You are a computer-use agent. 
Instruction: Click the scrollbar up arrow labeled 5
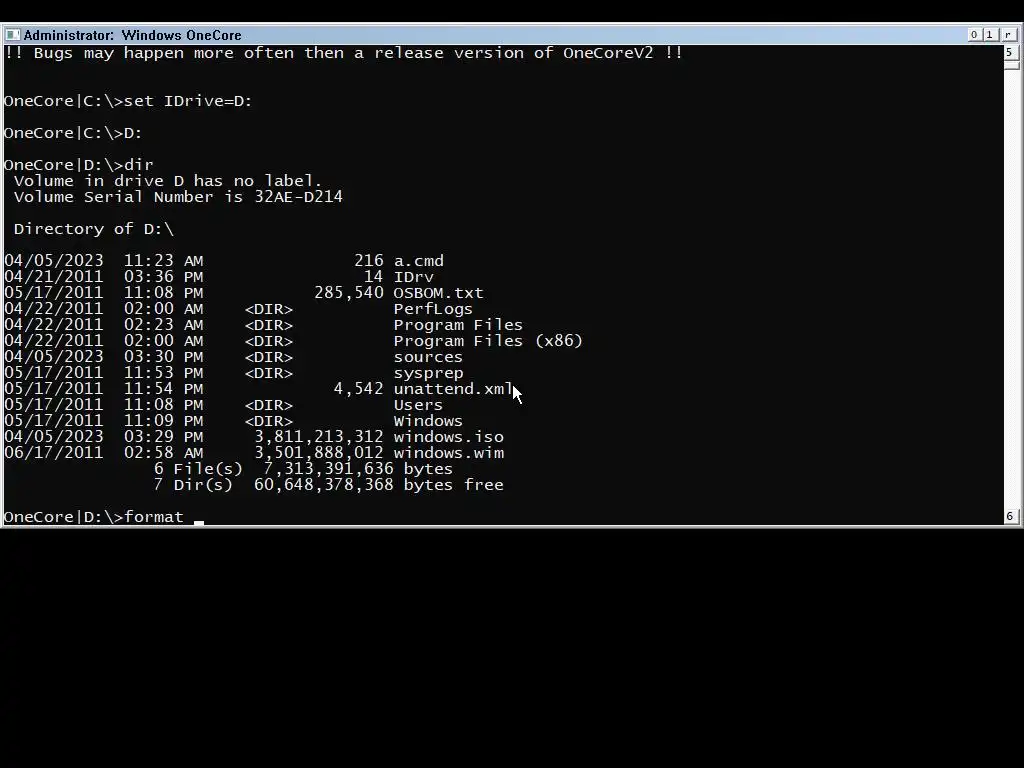pyautogui.click(x=1010, y=52)
